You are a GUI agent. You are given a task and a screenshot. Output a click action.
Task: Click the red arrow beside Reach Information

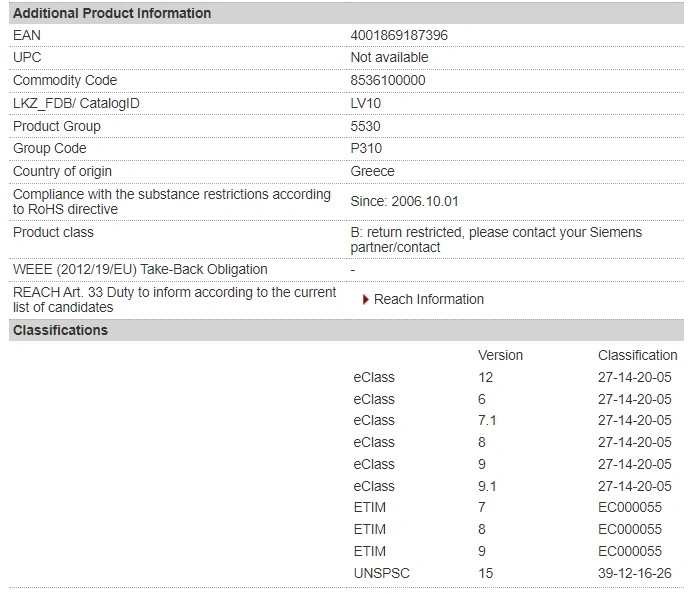[366, 299]
